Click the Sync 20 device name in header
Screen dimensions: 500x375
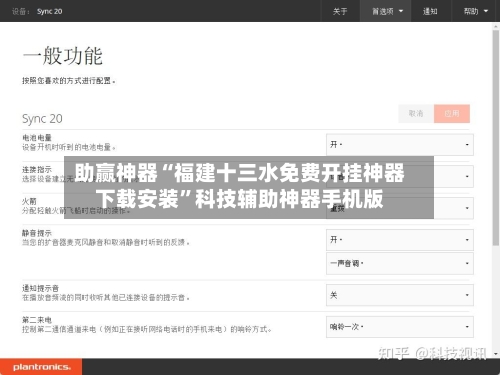50,11
